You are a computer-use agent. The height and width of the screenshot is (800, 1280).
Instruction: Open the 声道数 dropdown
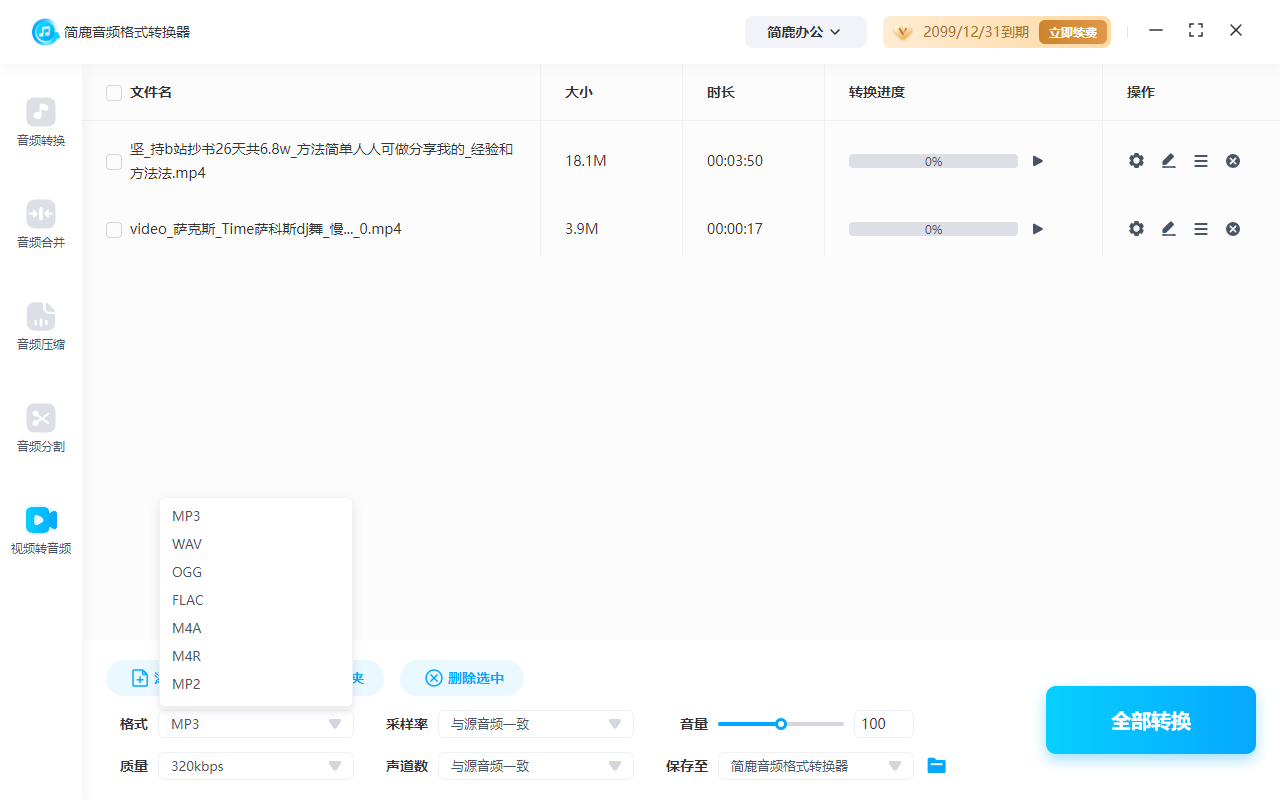click(536, 765)
